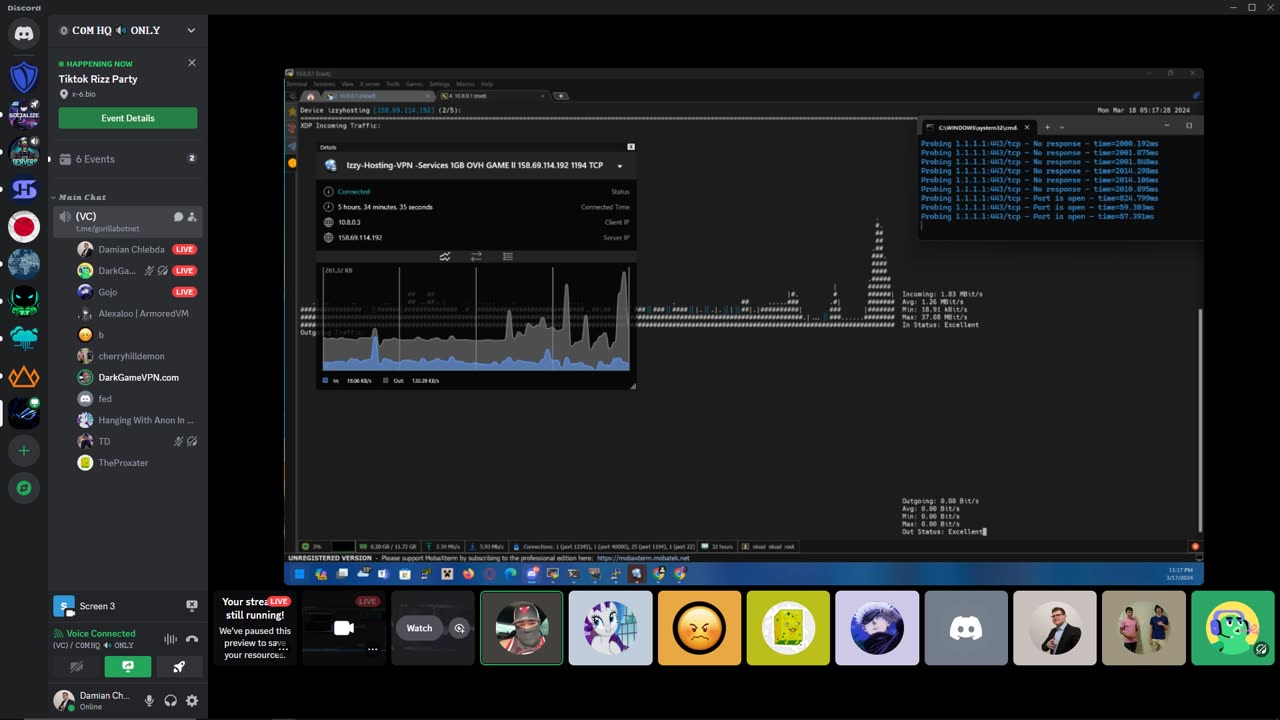Click the Event Details button
The image size is (1280, 720).
[128, 118]
